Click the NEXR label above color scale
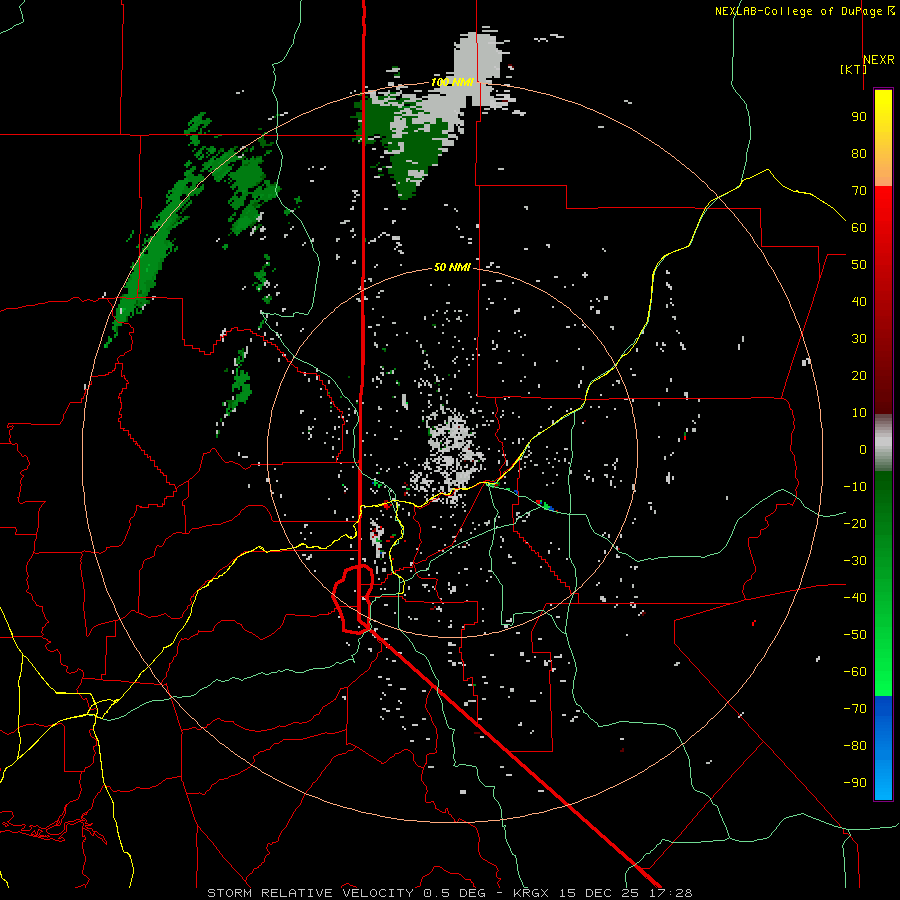The width and height of the screenshot is (900, 900). point(879,60)
